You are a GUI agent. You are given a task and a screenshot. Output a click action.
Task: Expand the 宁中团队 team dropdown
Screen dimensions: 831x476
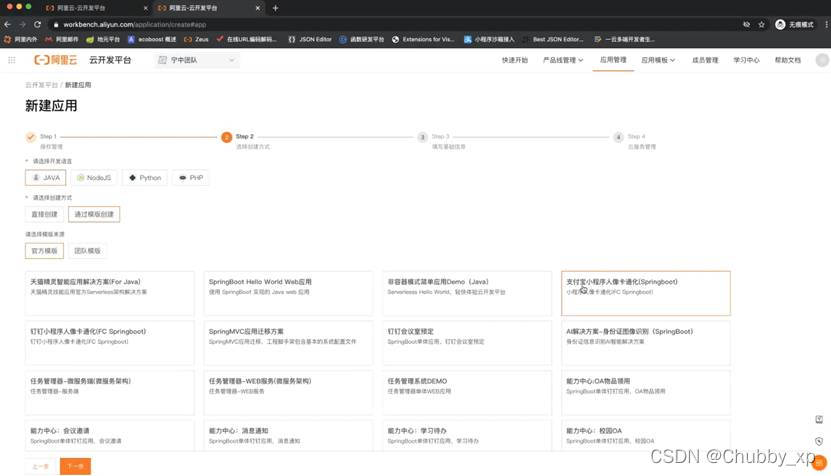pos(197,60)
